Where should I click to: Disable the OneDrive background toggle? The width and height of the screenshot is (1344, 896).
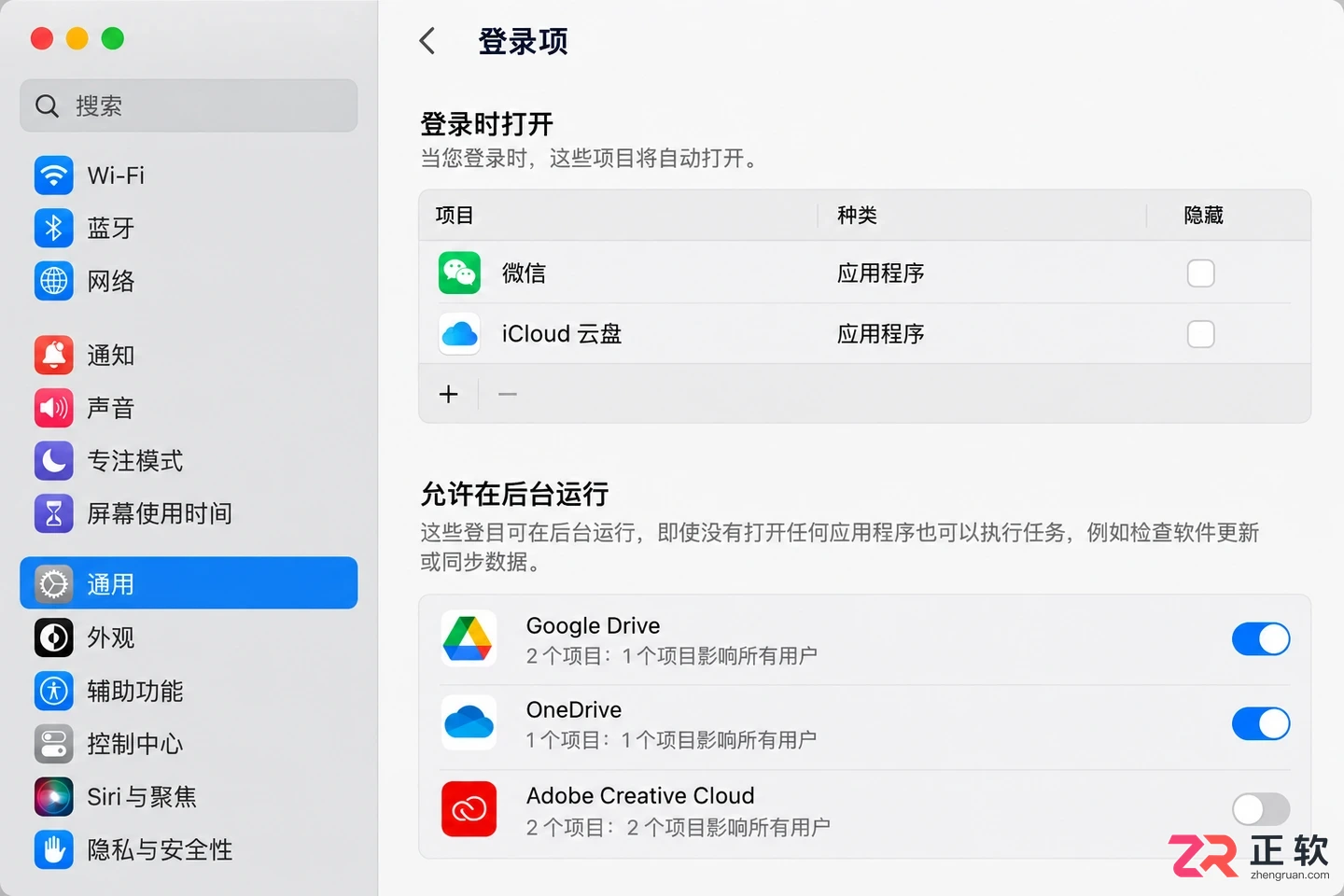[x=1261, y=723]
